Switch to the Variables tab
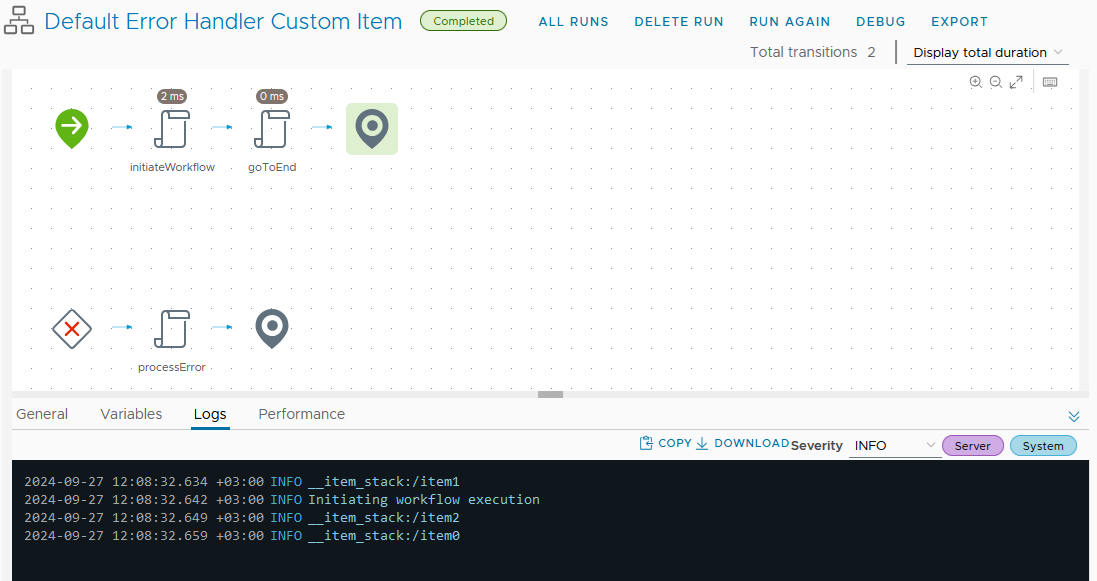Image resolution: width=1097 pixels, height=581 pixels. click(131, 414)
